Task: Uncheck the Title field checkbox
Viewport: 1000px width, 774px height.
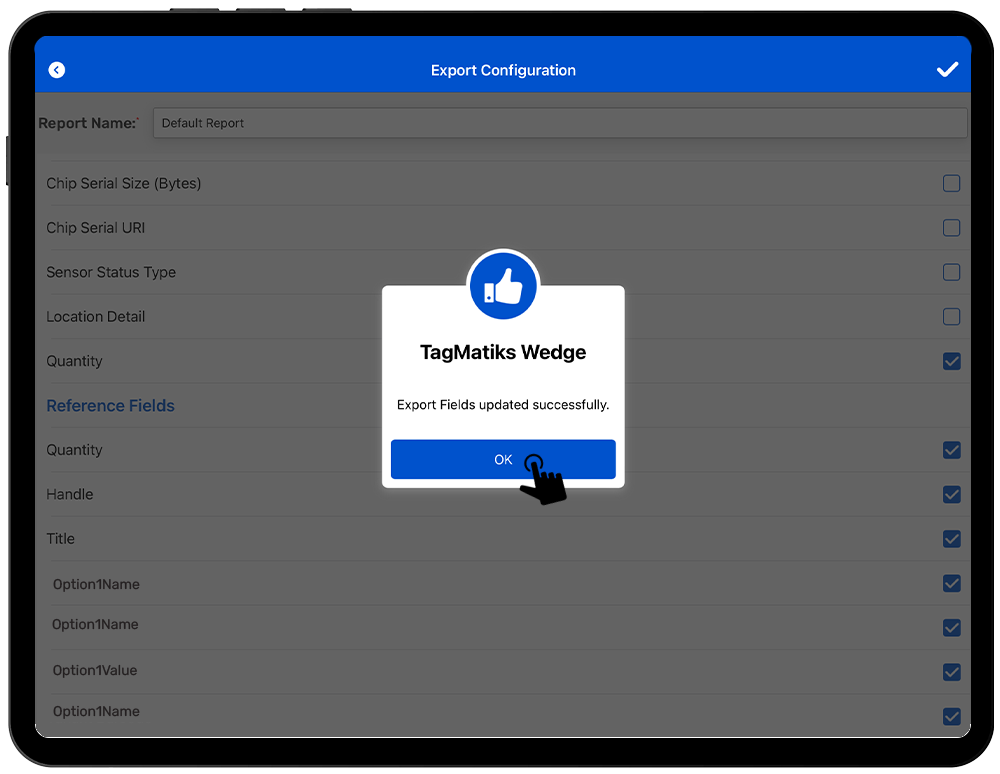Action: pos(951,539)
